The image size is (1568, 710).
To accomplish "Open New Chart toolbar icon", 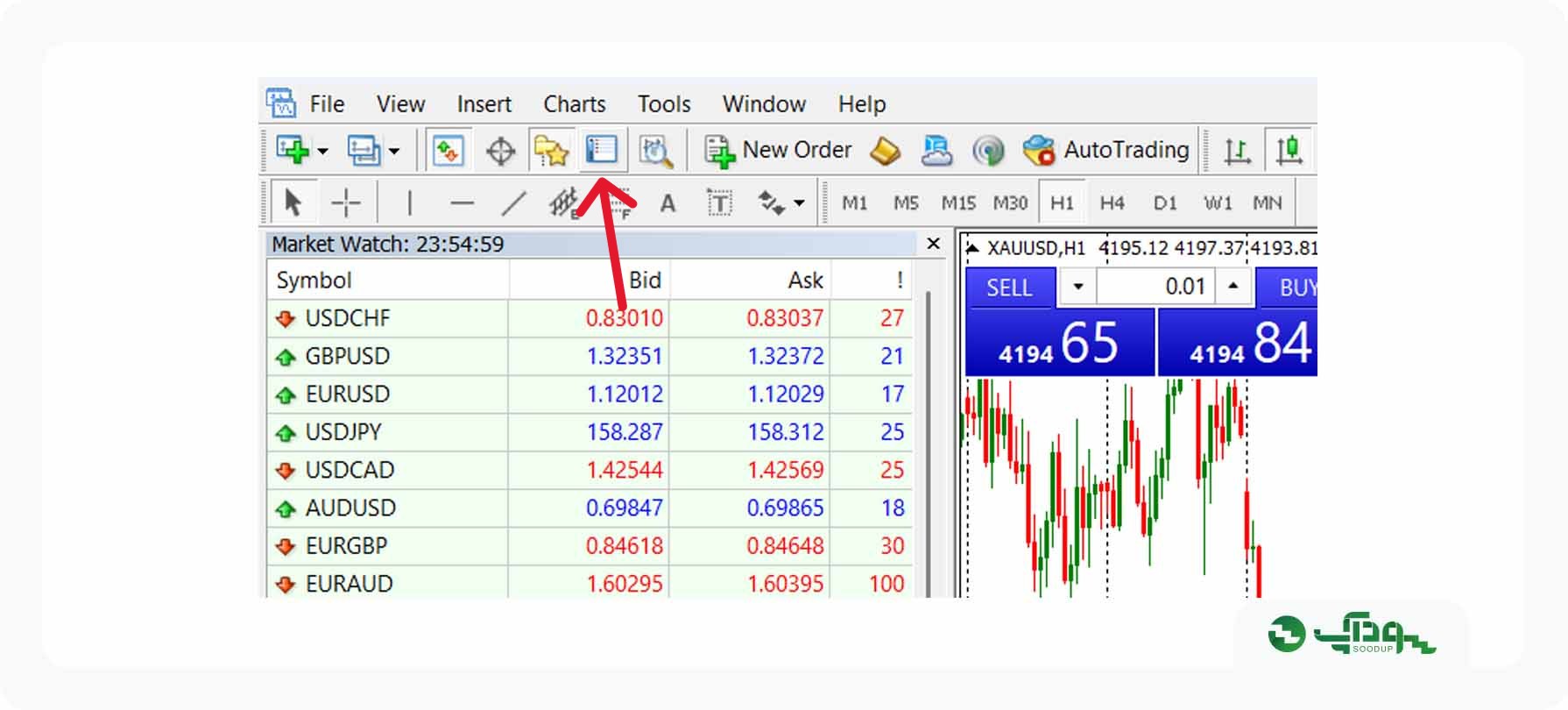I will point(293,150).
